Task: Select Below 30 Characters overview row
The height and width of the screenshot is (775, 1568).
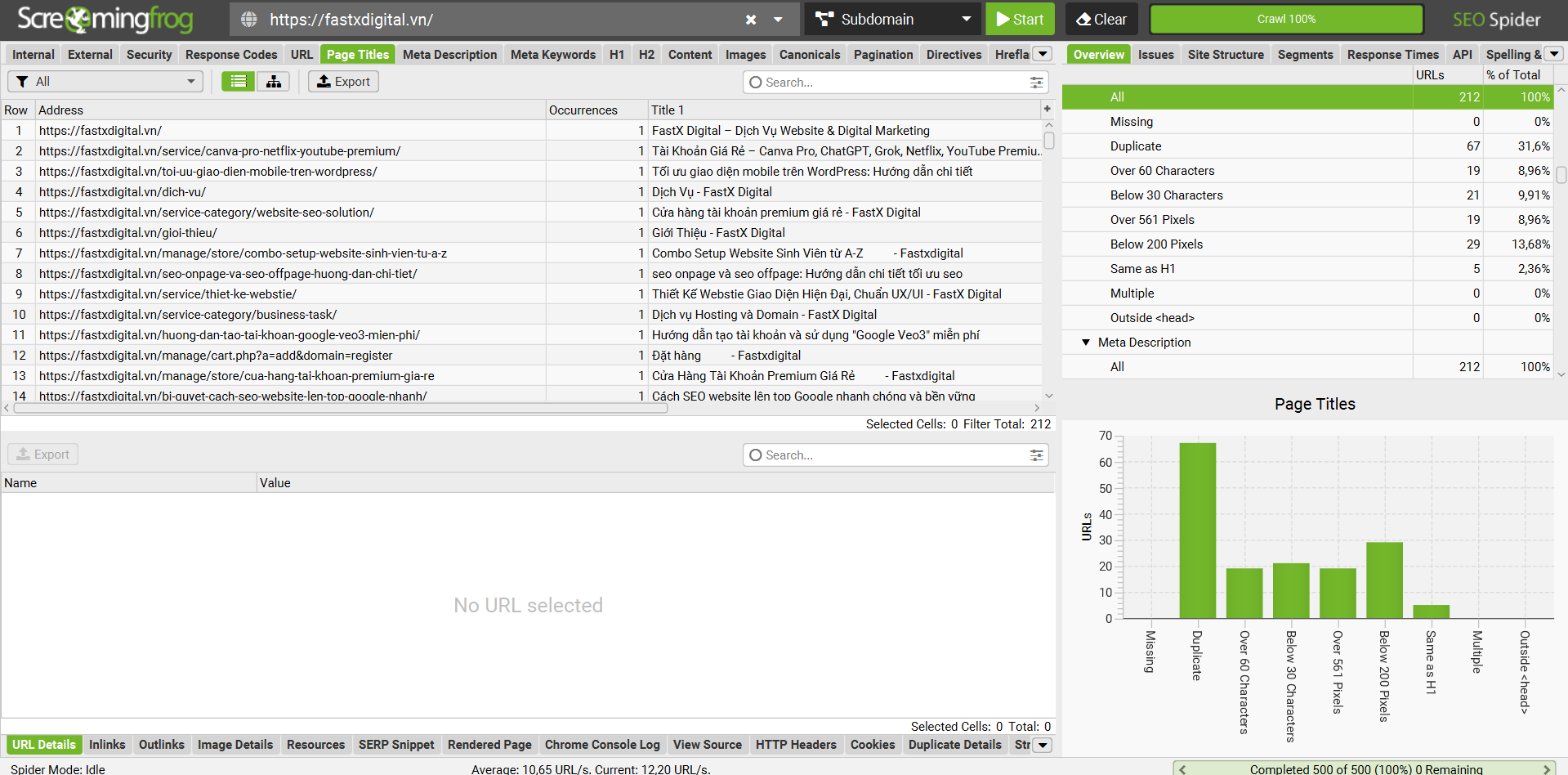Action: [x=1307, y=195]
